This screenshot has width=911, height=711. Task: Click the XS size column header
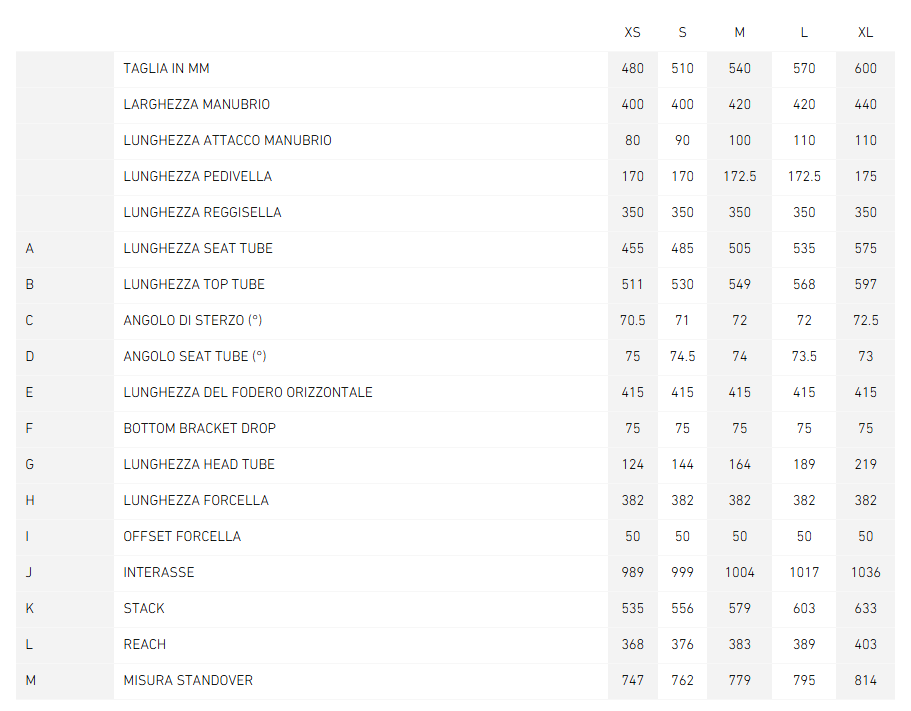632,32
